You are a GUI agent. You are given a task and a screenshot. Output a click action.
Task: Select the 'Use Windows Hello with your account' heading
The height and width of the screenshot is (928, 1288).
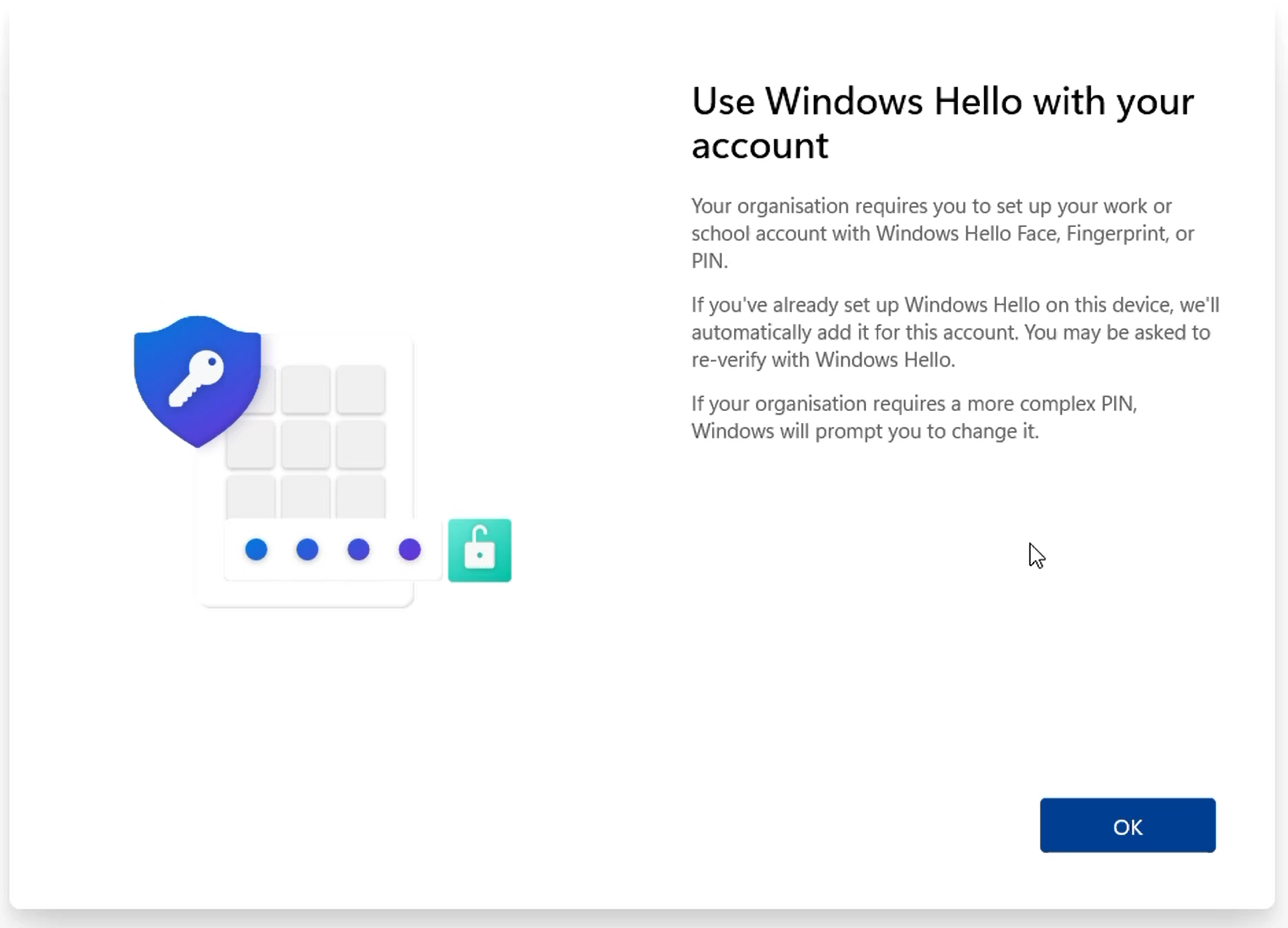coord(942,123)
